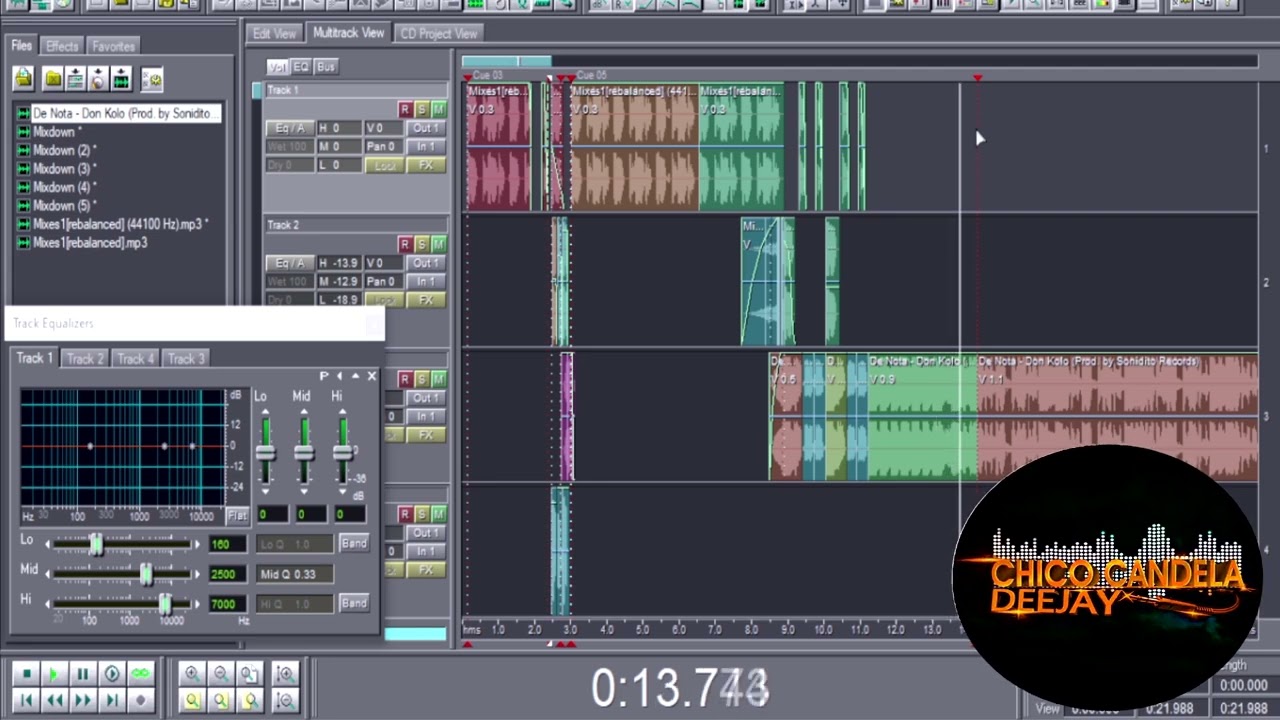Click the Rewind transport button
The height and width of the screenshot is (720, 1280).
[55, 701]
